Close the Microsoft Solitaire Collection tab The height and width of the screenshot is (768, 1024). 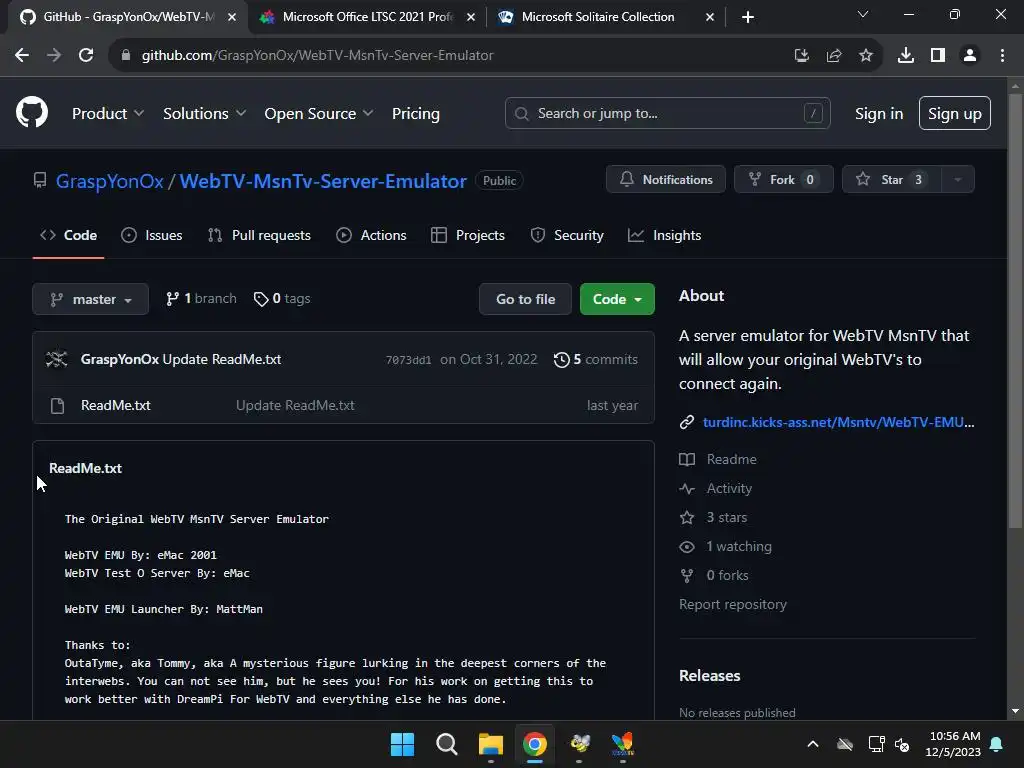pos(710,17)
